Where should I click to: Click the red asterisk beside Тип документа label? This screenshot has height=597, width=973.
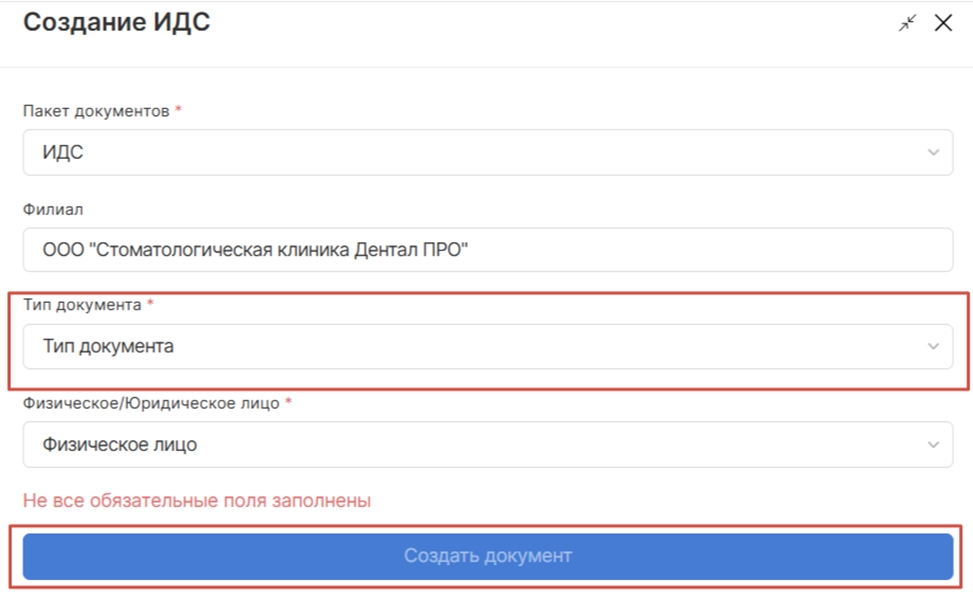pos(150,303)
